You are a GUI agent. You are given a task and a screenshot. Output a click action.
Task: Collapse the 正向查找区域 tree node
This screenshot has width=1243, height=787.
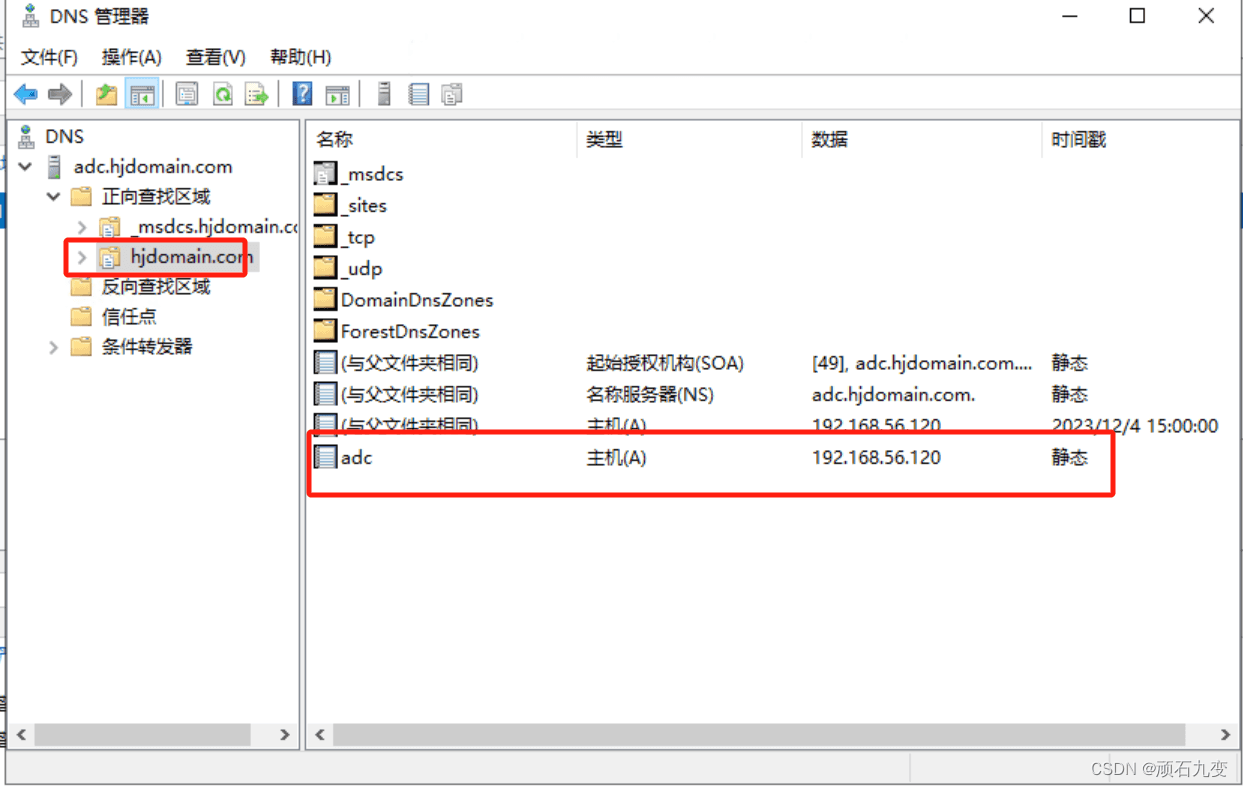(x=54, y=197)
